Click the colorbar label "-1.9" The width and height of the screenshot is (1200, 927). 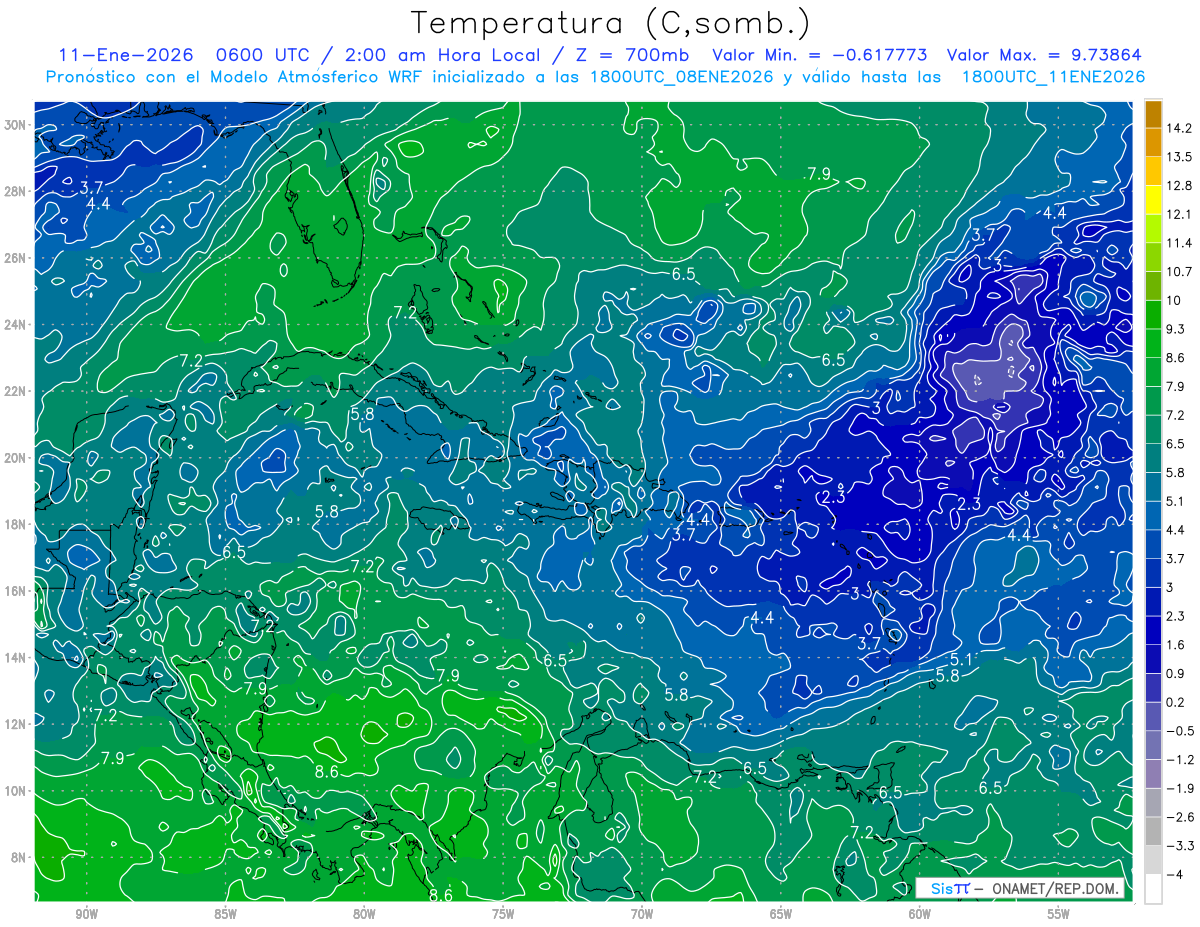tap(1179, 788)
